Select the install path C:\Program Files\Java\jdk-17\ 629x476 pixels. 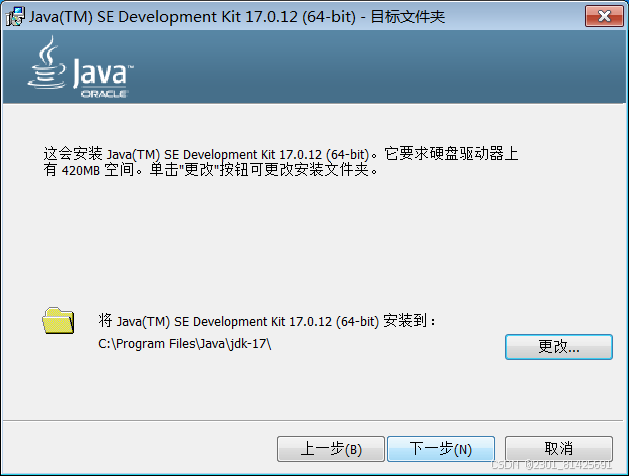[185, 344]
